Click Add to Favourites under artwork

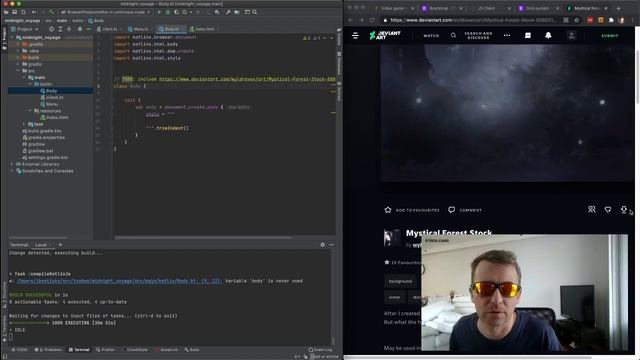pyautogui.click(x=412, y=210)
